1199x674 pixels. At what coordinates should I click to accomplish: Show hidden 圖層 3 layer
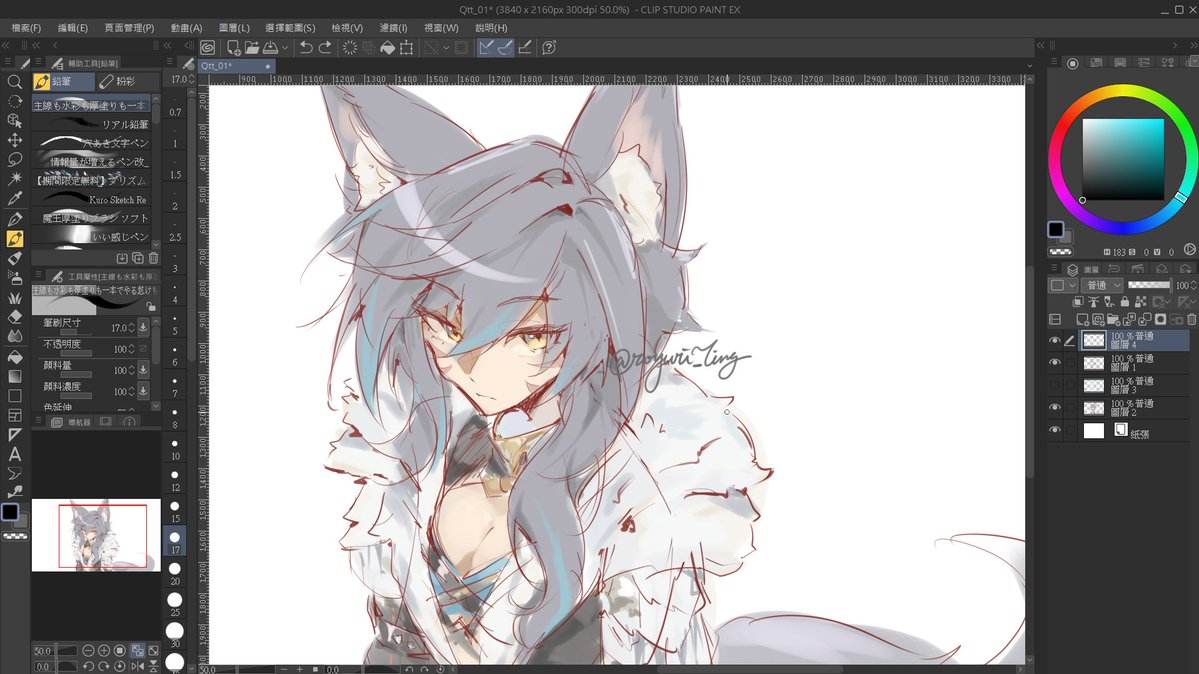(1054, 385)
